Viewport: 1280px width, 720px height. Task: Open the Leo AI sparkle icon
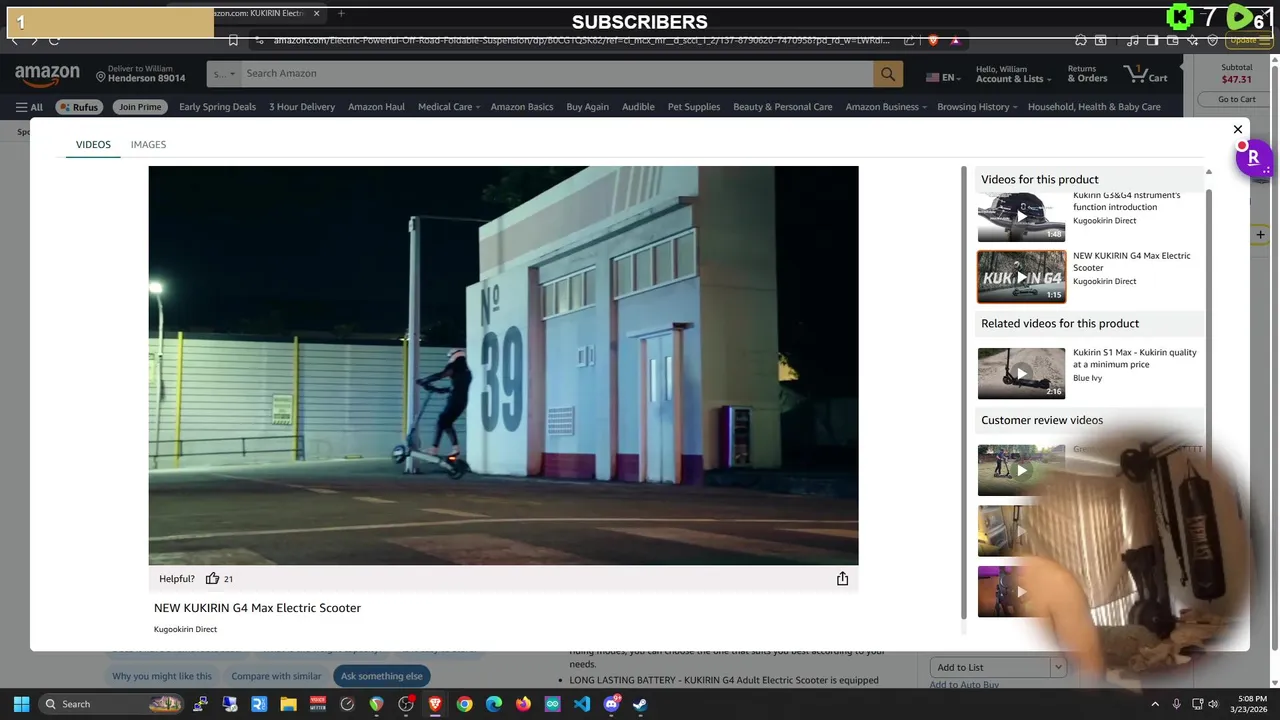coord(1194,40)
